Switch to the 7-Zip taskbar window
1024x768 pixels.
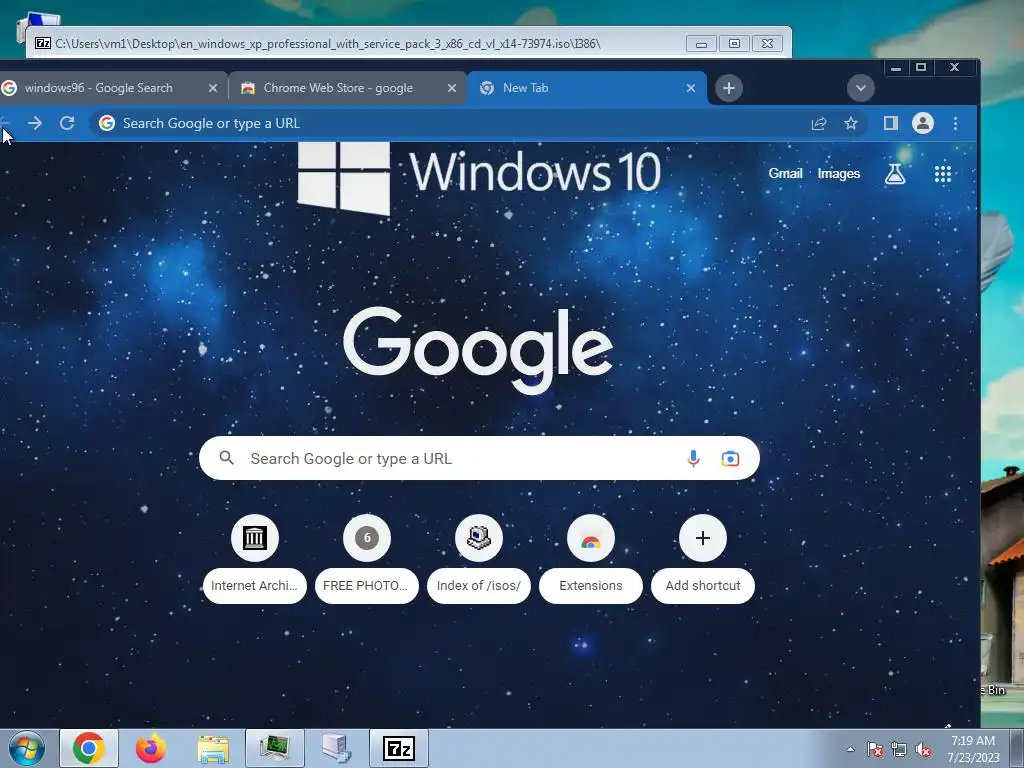[398, 748]
